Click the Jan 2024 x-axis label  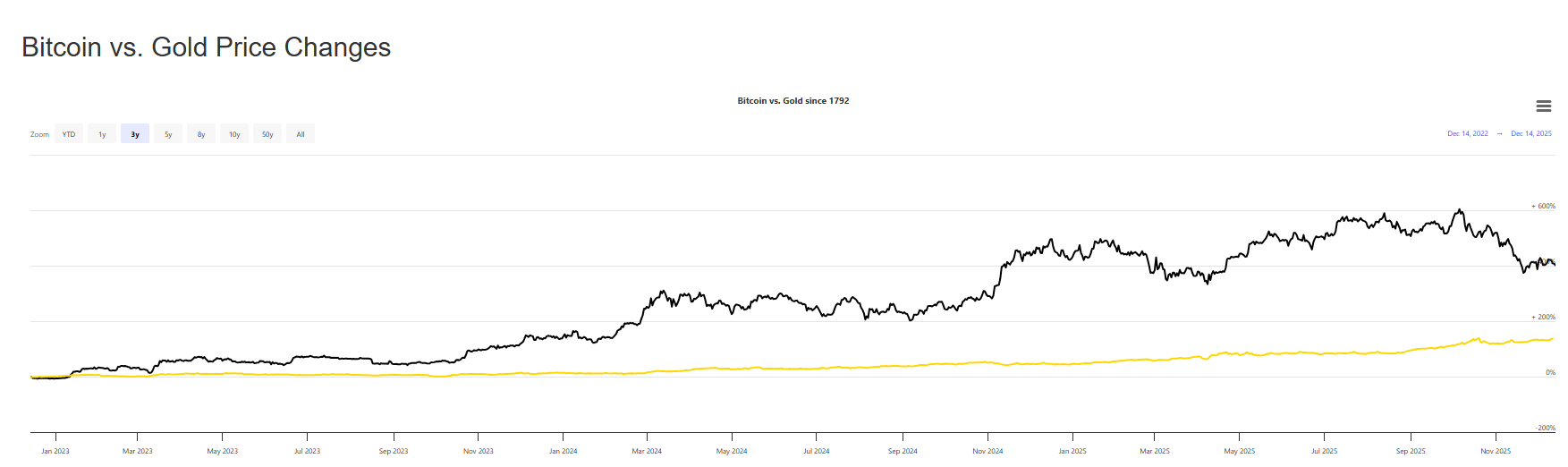click(563, 451)
